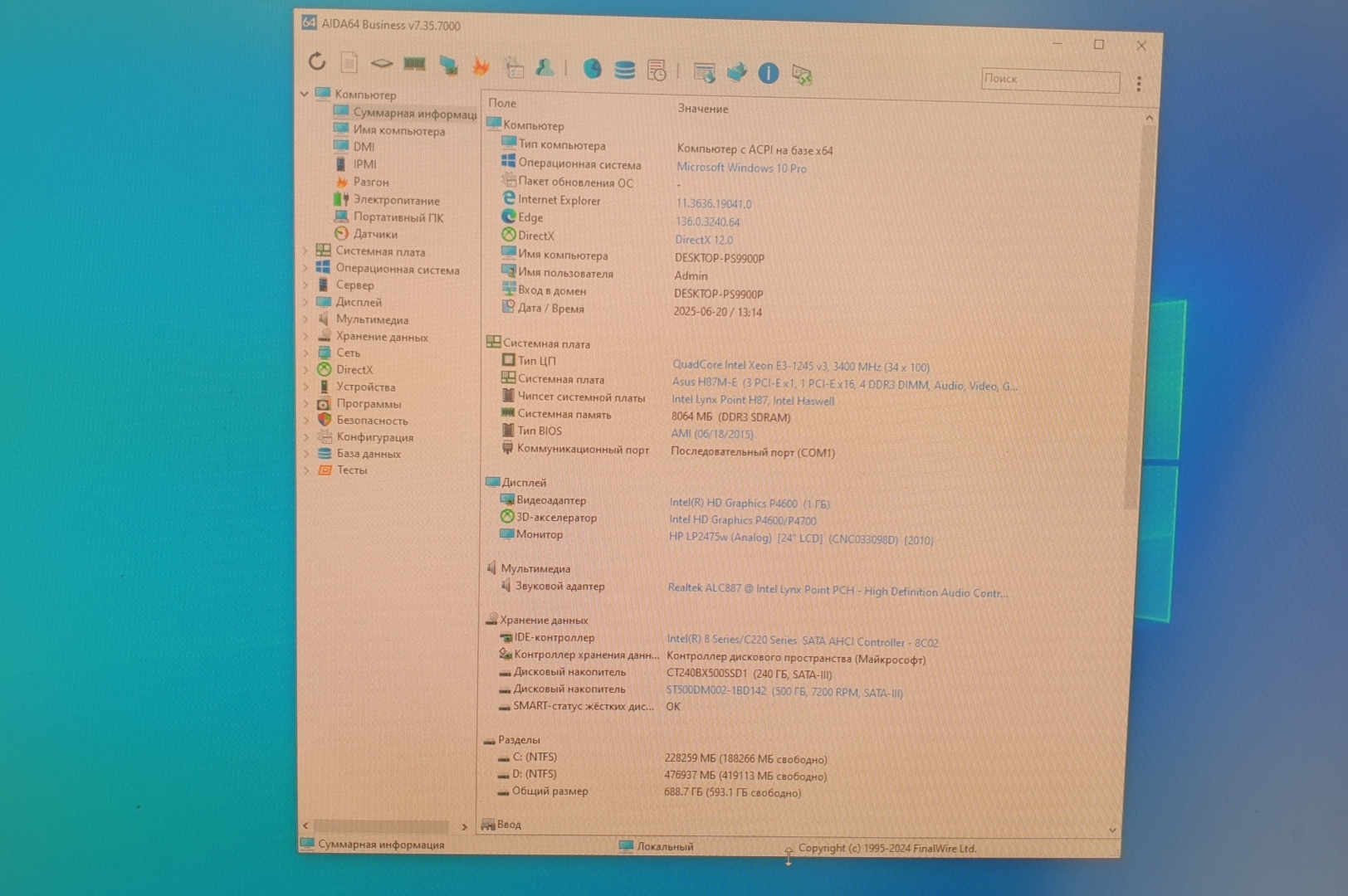This screenshot has height=896, width=1348.
Task: Open the Report page icon
Action: (x=349, y=63)
